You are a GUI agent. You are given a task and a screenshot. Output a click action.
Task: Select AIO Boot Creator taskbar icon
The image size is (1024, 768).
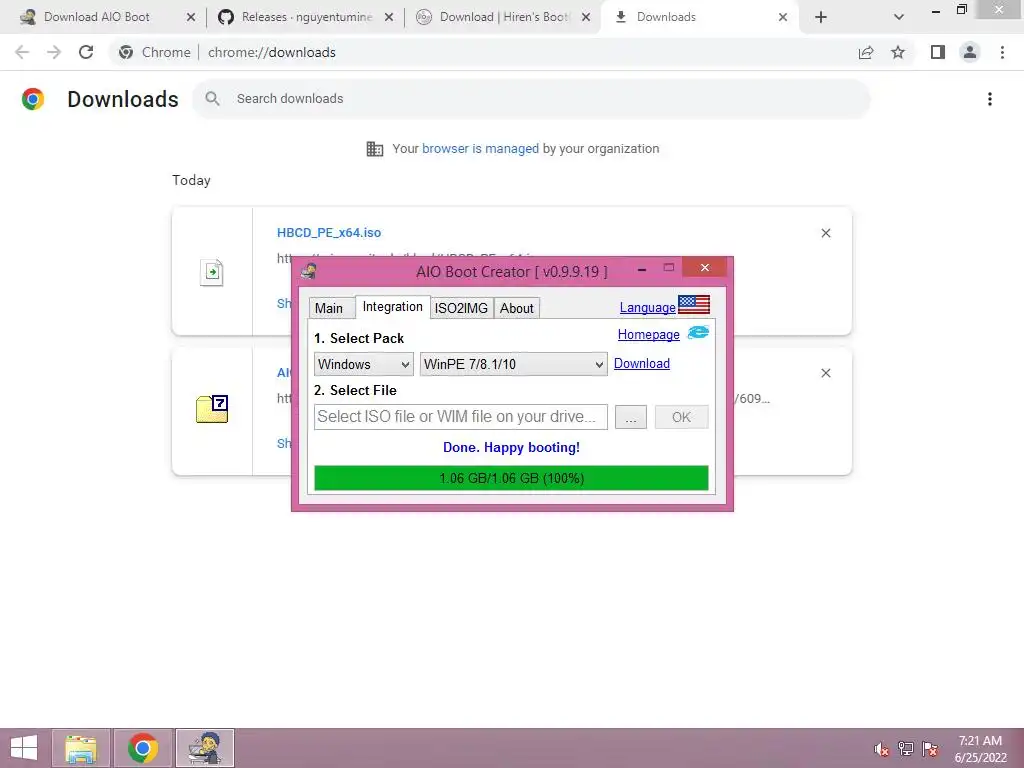pos(204,748)
